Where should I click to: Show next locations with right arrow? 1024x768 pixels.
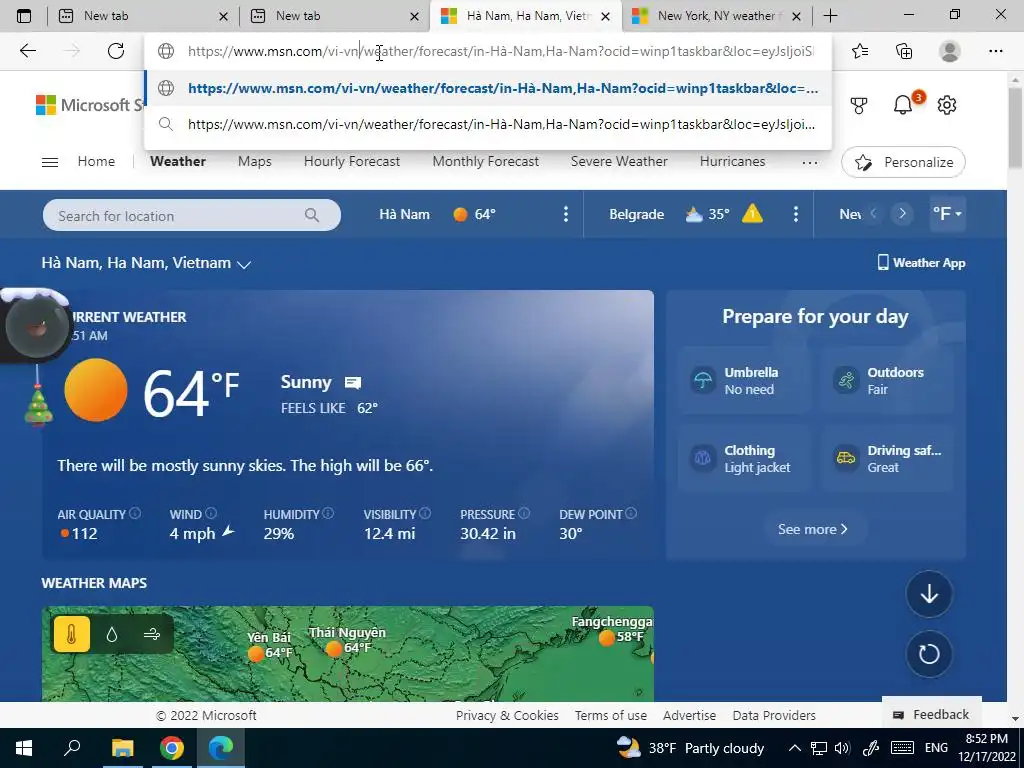(902, 214)
